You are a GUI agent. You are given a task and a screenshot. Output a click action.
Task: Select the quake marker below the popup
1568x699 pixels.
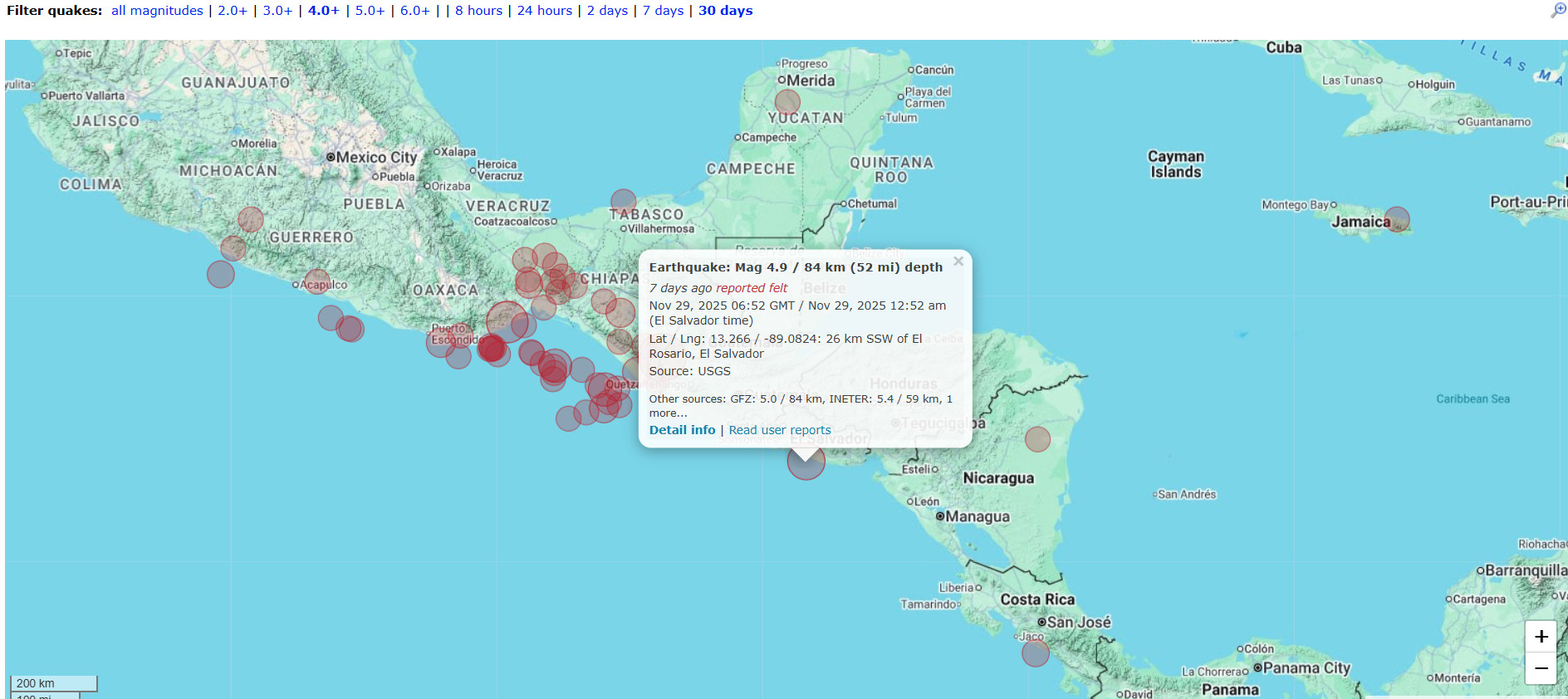click(x=806, y=465)
